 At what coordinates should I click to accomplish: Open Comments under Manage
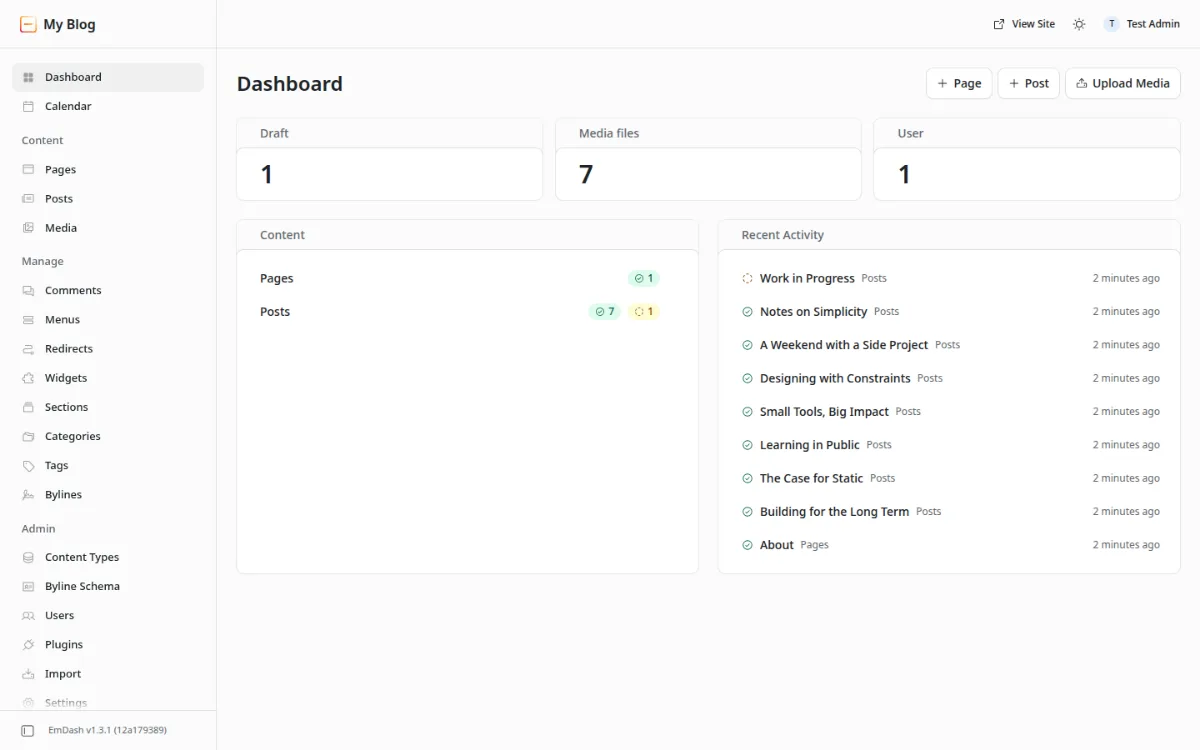(x=108, y=291)
